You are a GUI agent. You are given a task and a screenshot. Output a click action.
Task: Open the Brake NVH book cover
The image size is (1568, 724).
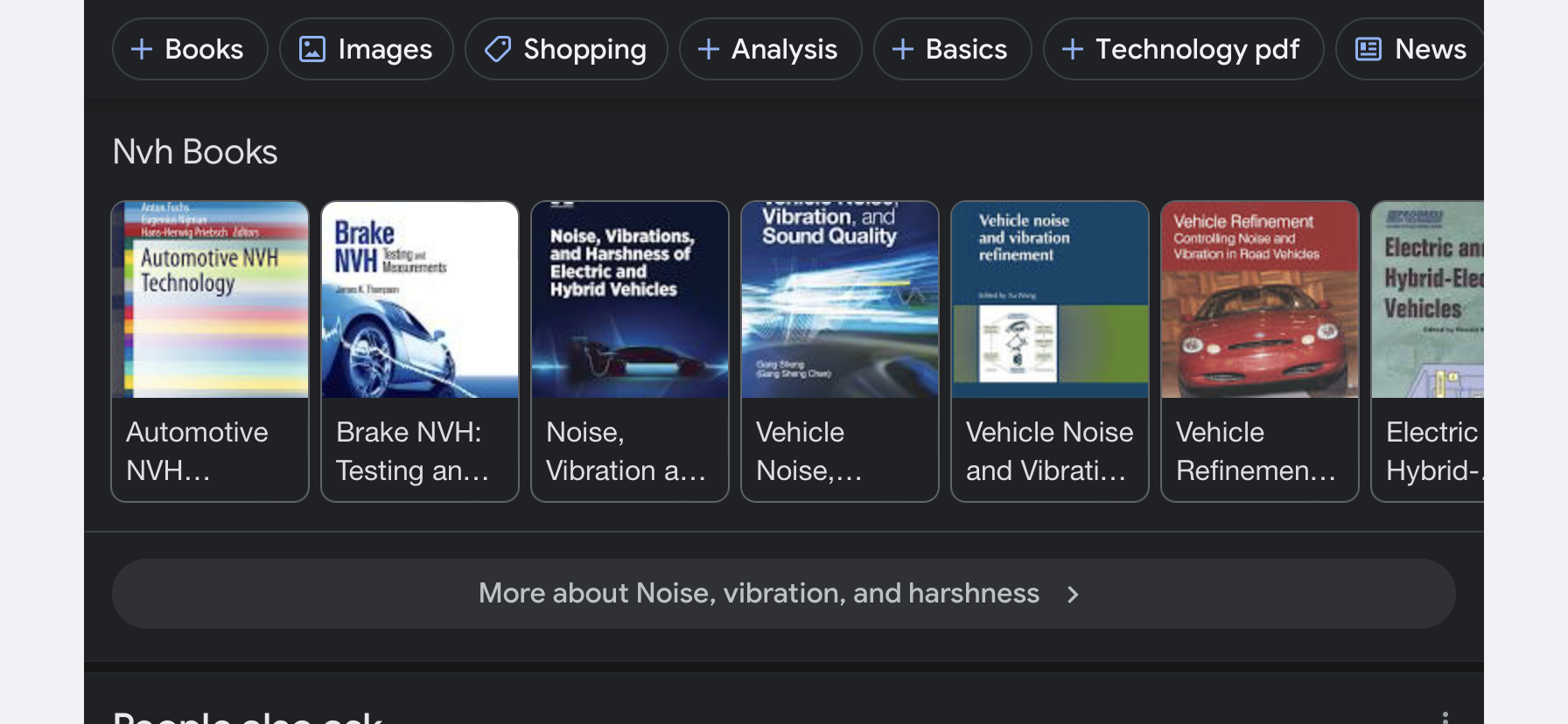[420, 300]
